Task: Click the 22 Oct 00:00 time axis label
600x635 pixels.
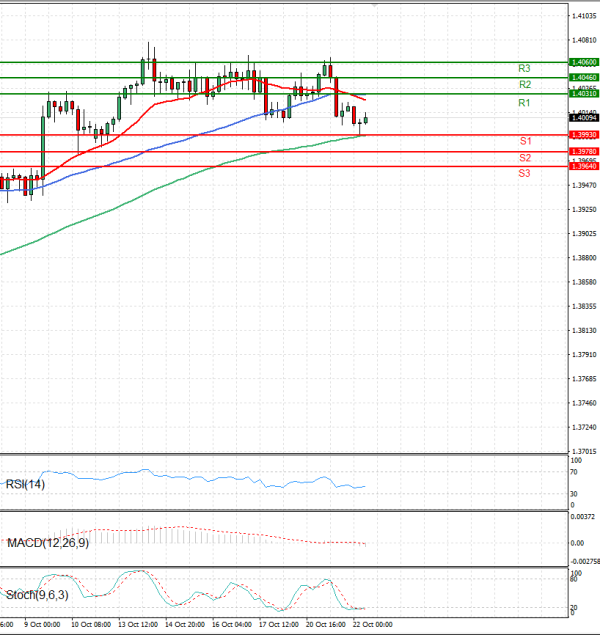Action: [x=372, y=625]
